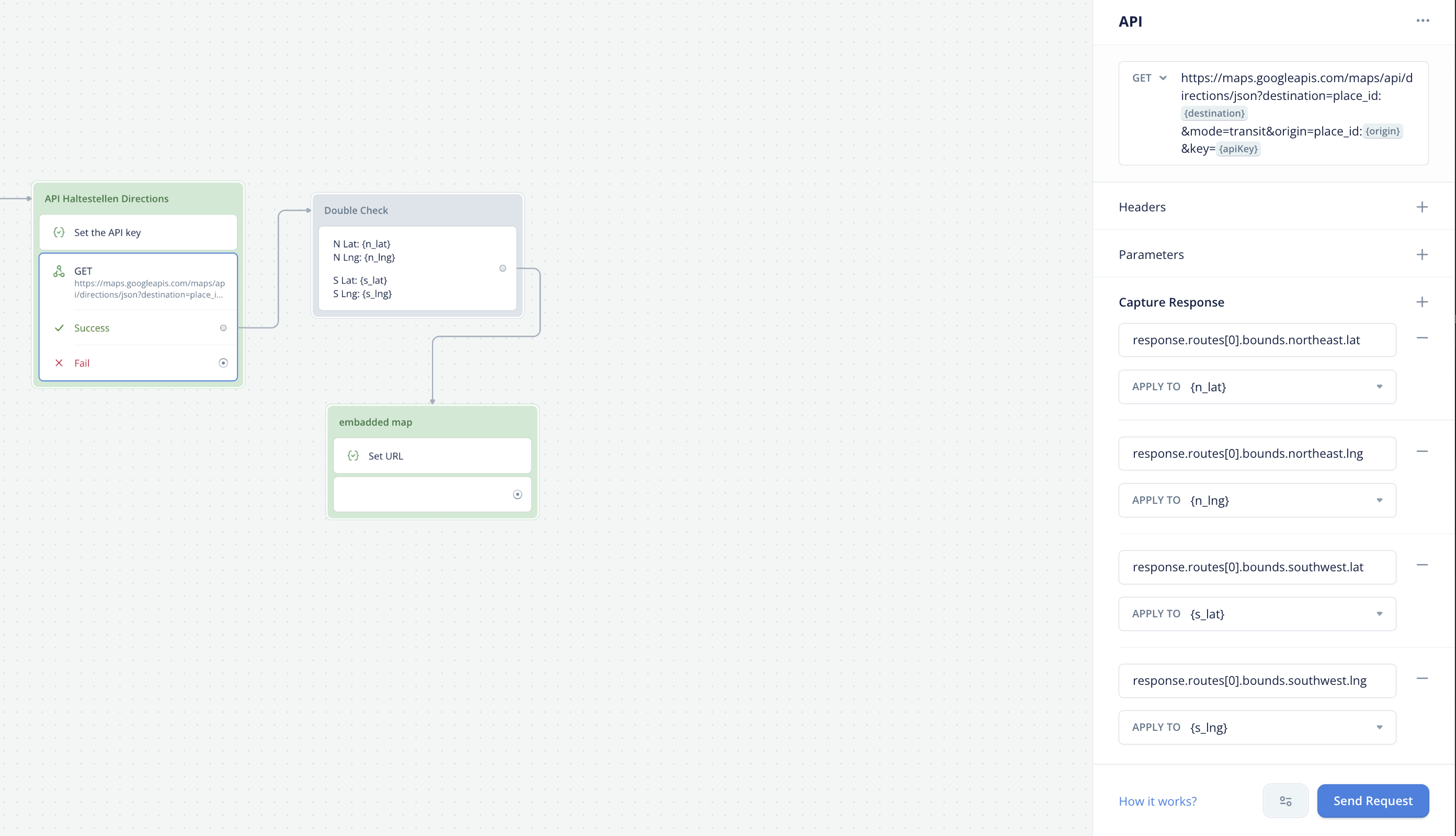Select the Fail path row
Viewport: 1456px width, 836px height.
tap(138, 363)
